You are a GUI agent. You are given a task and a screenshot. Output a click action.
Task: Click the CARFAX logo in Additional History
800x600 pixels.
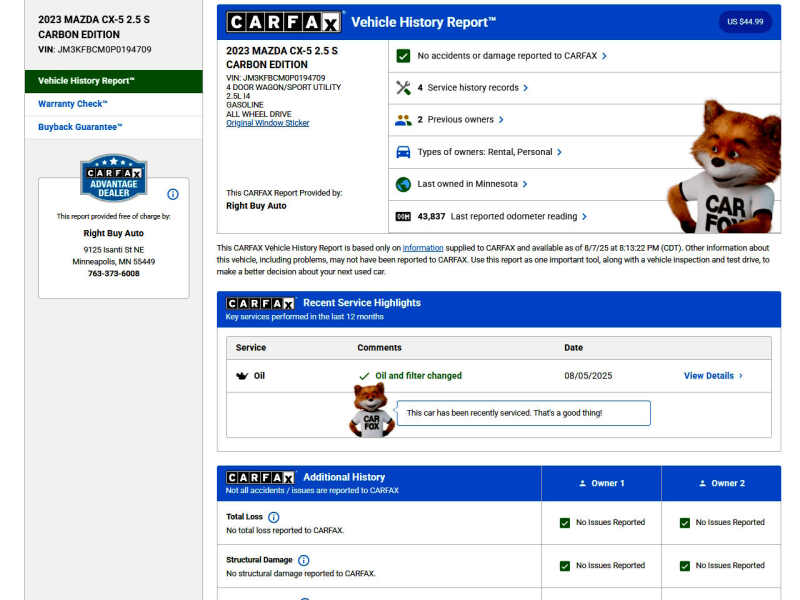pos(260,478)
